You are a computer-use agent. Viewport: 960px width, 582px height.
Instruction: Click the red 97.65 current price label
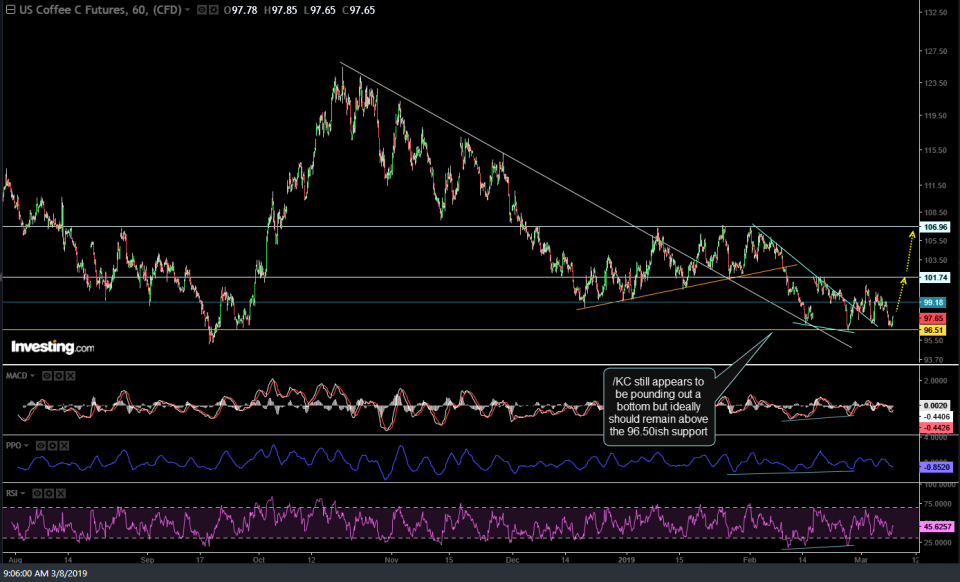[934, 317]
